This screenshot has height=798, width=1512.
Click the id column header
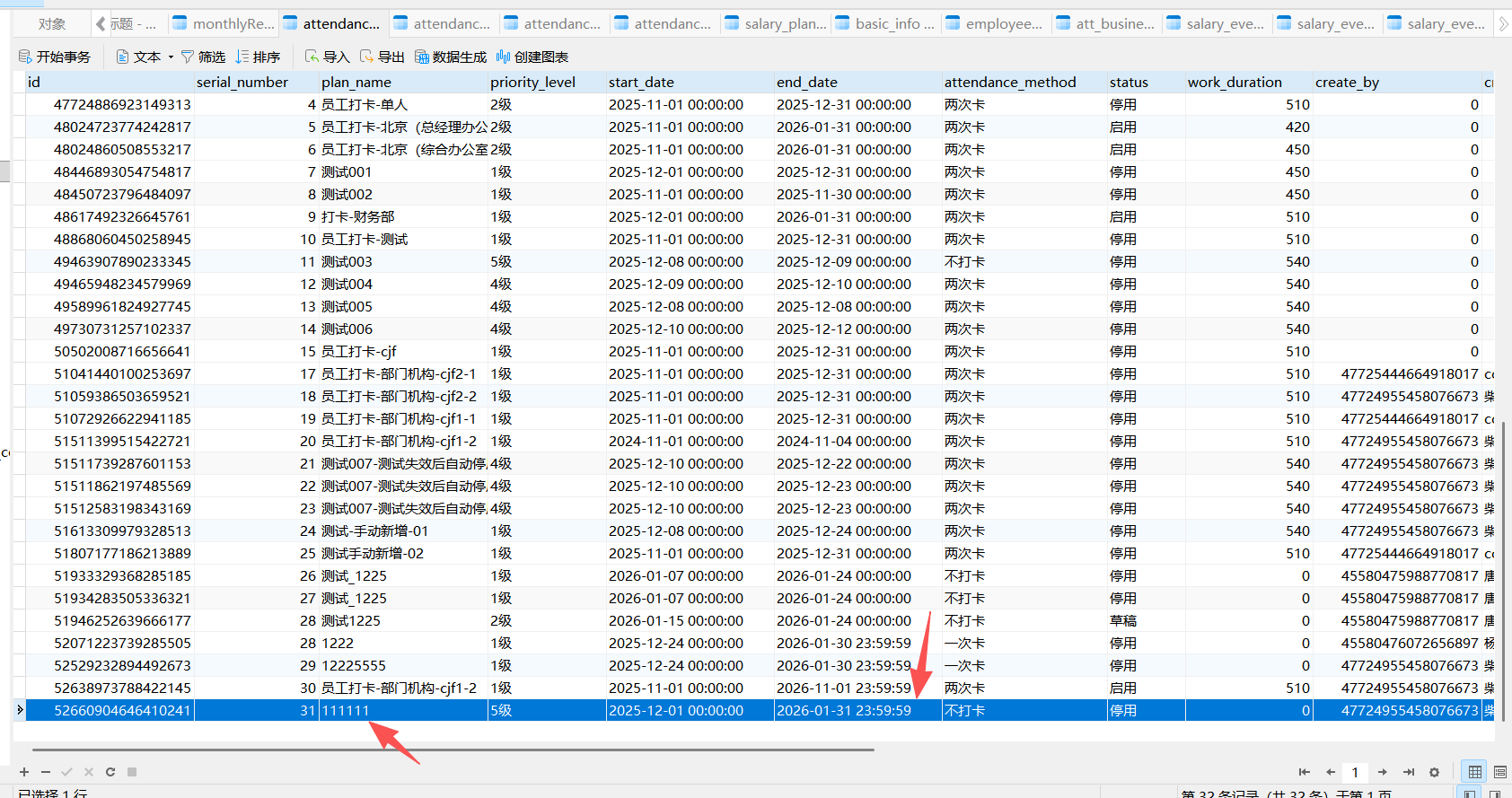[x=110, y=83]
